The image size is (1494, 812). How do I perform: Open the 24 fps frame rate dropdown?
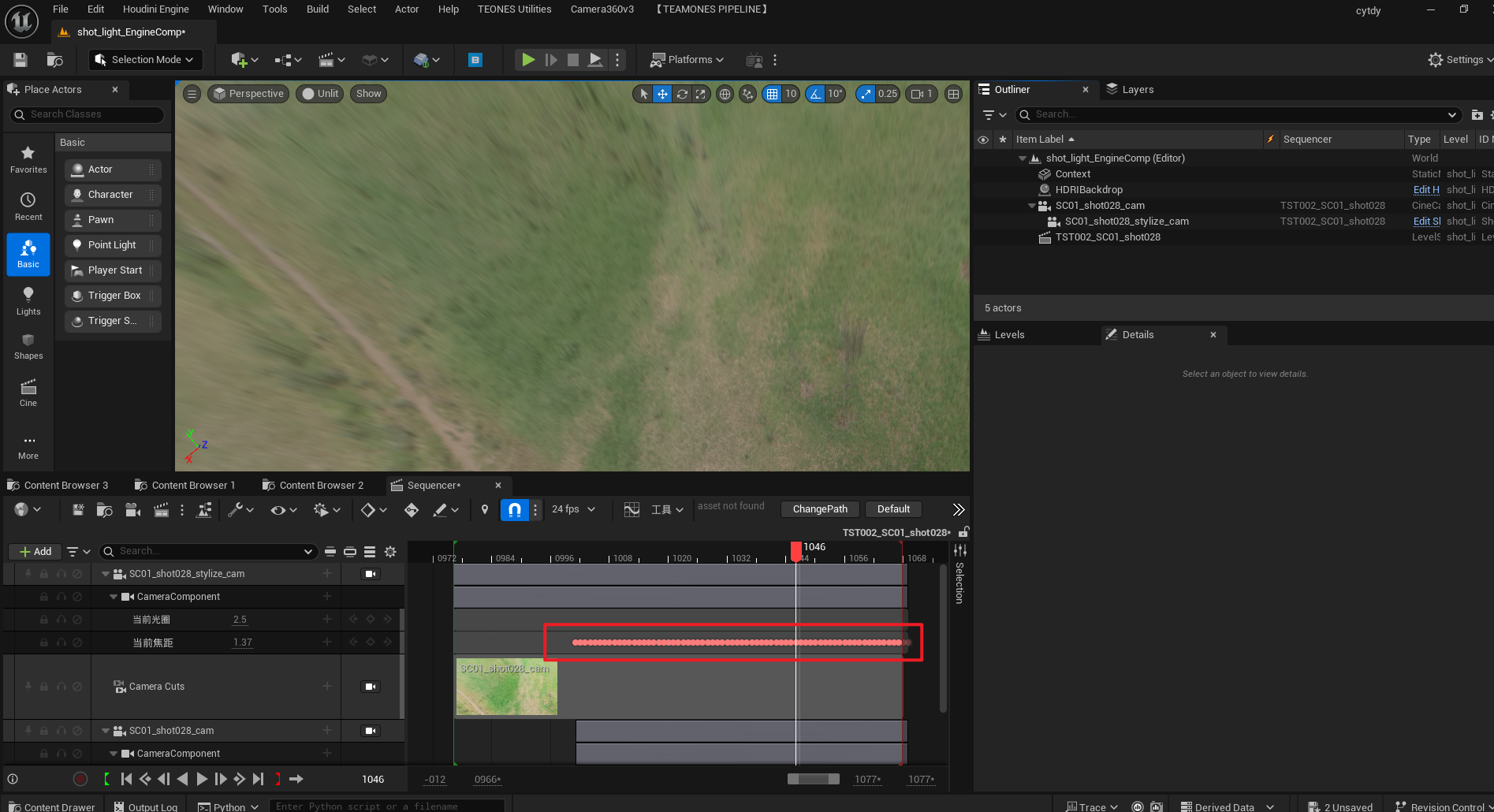(573, 510)
